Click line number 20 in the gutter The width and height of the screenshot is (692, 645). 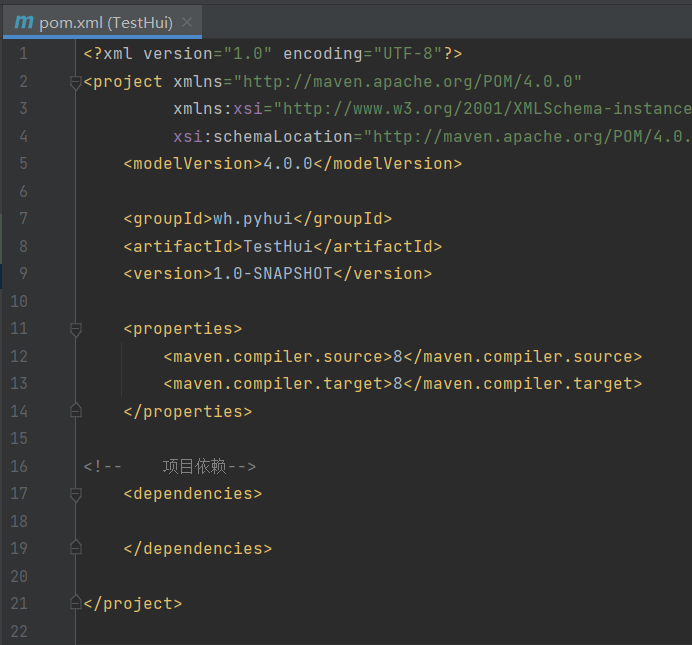19,576
